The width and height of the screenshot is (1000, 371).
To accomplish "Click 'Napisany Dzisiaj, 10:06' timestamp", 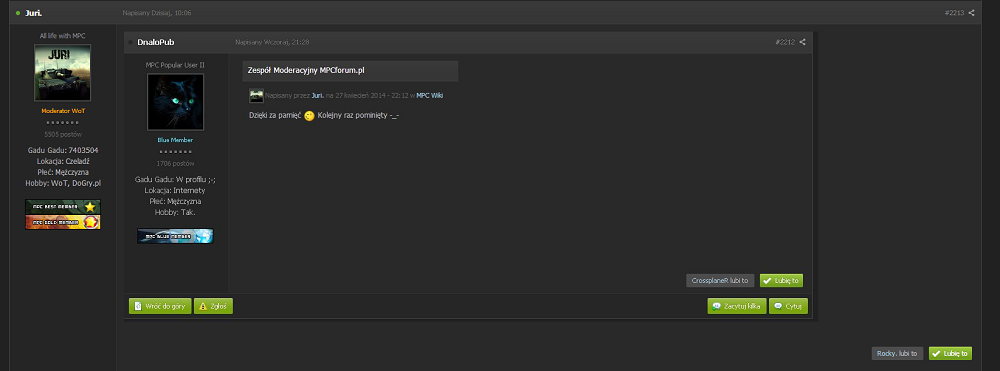I will (157, 13).
